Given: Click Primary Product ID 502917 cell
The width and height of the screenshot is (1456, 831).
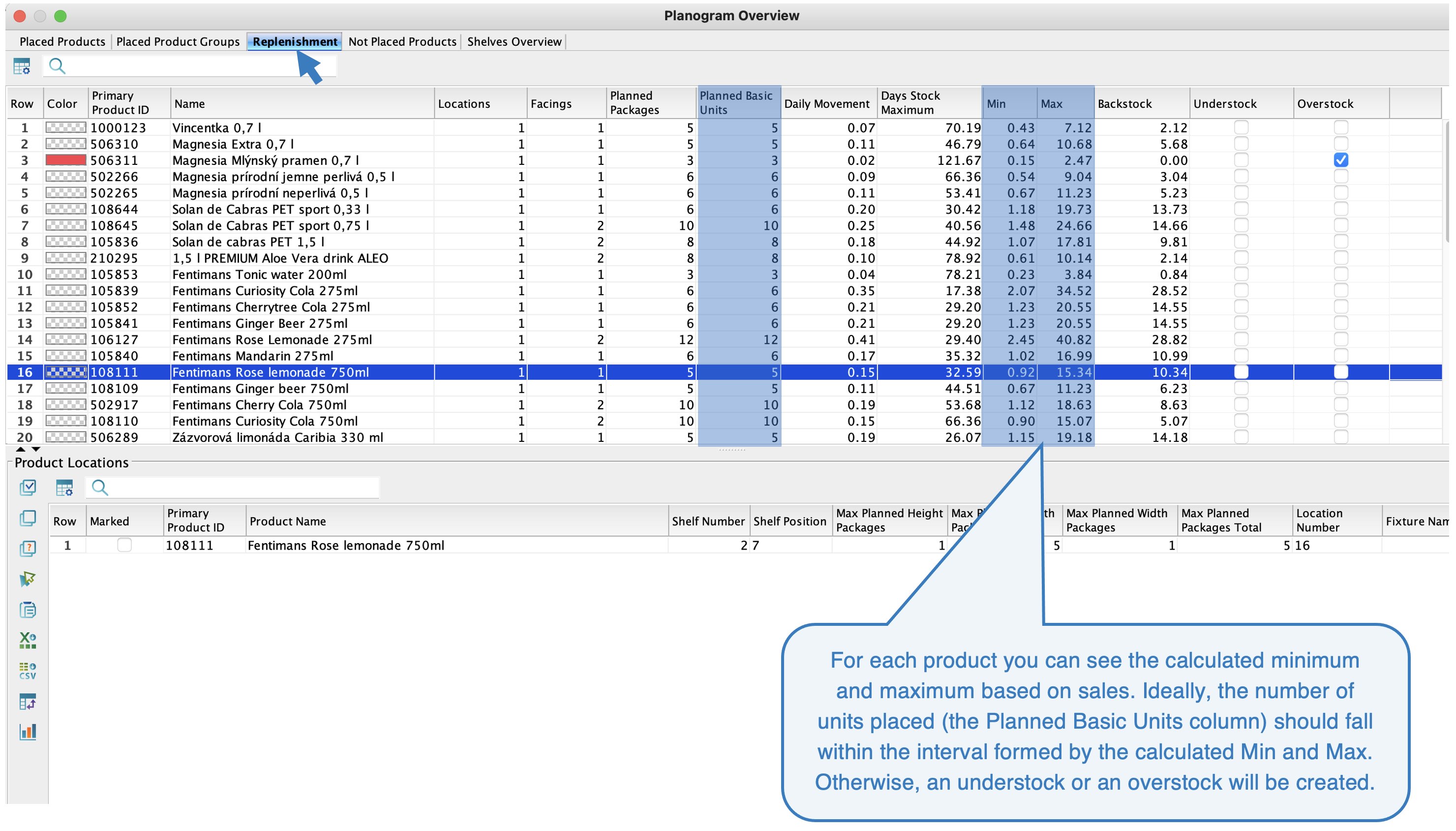Looking at the screenshot, I should click(x=129, y=404).
